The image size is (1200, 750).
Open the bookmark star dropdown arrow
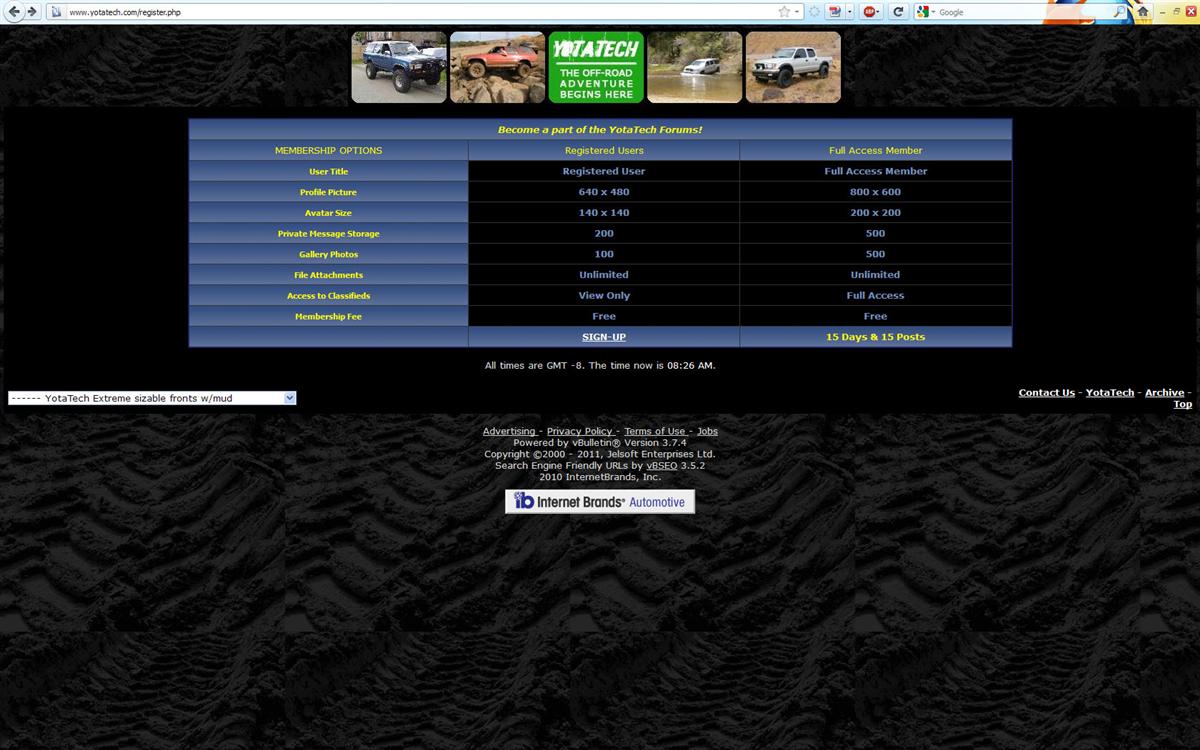pyautogui.click(x=797, y=12)
